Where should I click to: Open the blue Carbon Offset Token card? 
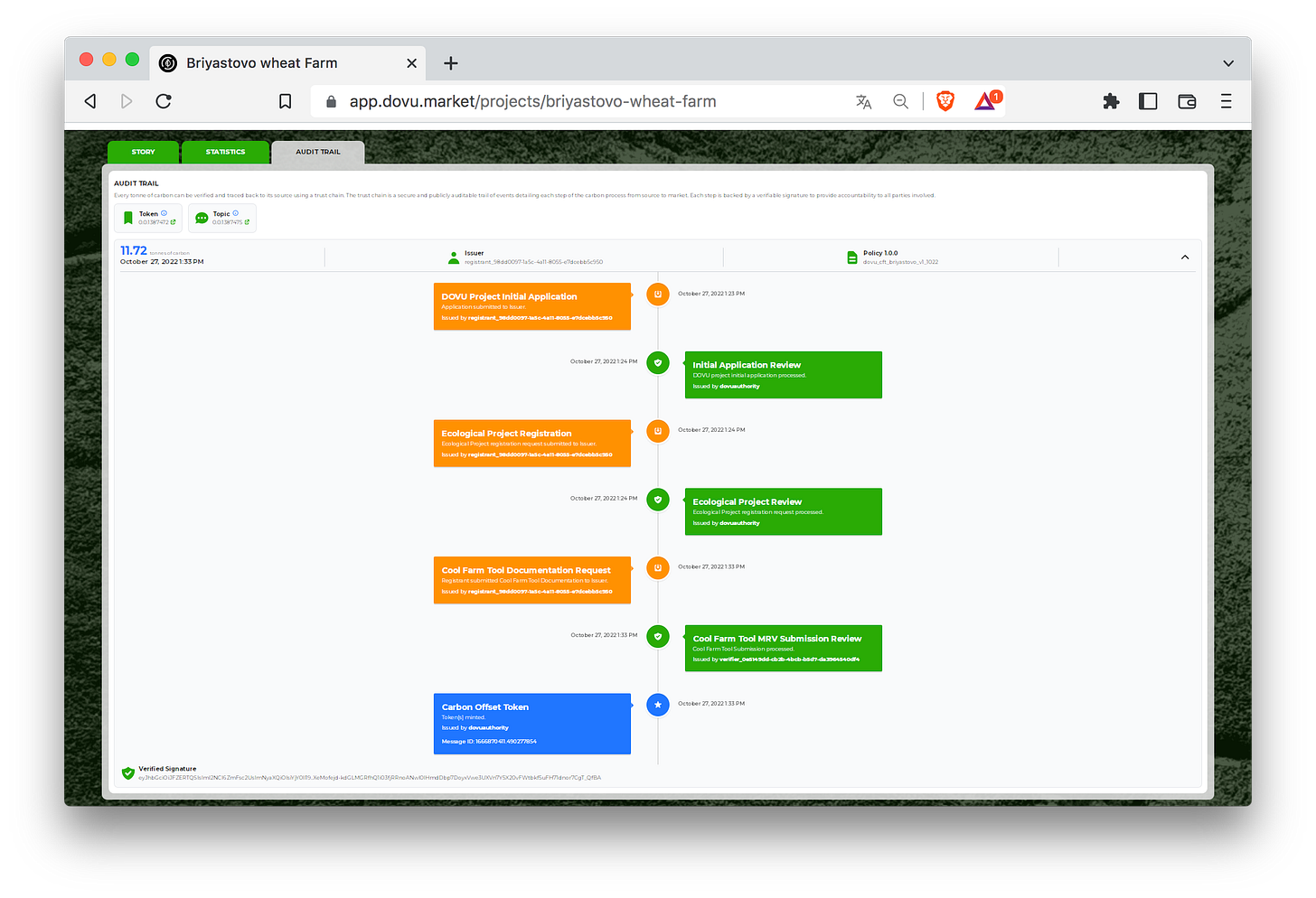click(x=531, y=724)
